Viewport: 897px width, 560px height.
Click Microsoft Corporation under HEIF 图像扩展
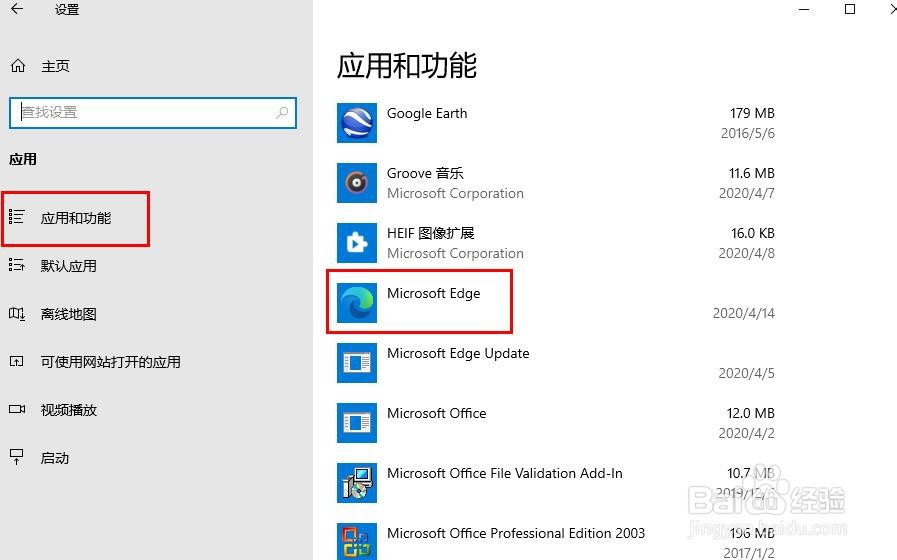pyautogui.click(x=455, y=253)
